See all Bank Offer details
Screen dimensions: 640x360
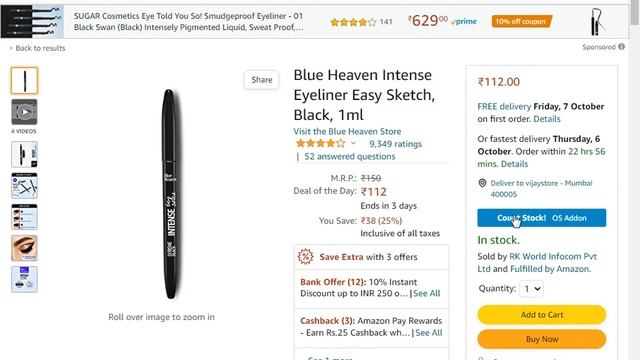[x=427, y=293]
